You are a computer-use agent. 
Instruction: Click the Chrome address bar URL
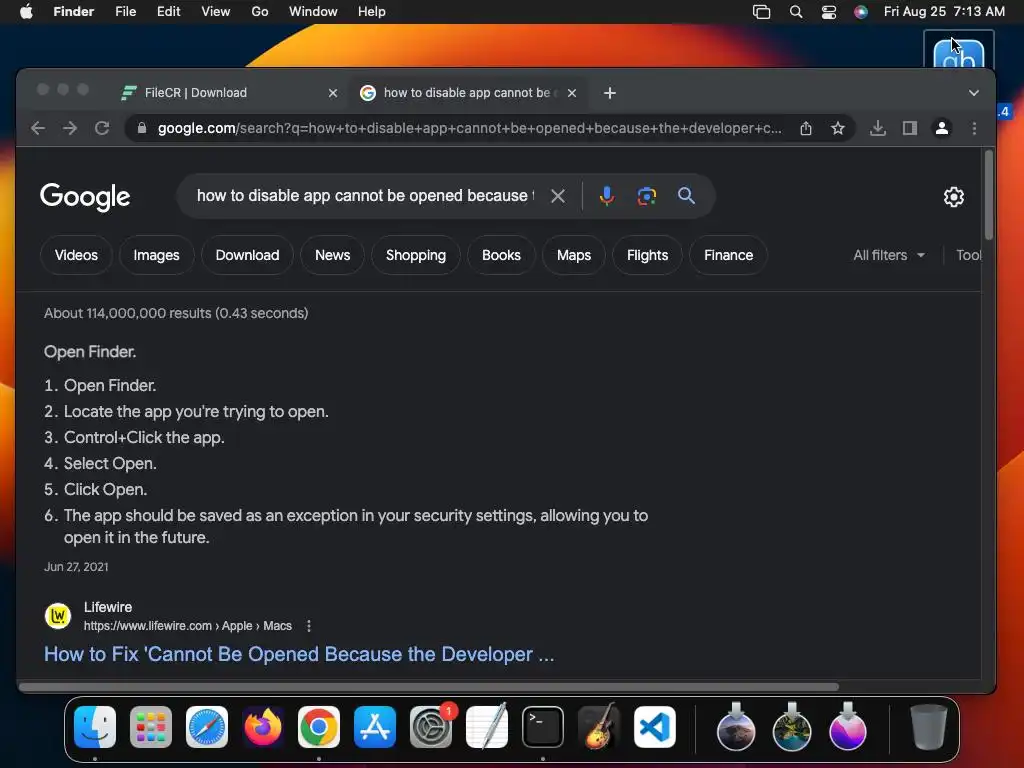pos(469,128)
